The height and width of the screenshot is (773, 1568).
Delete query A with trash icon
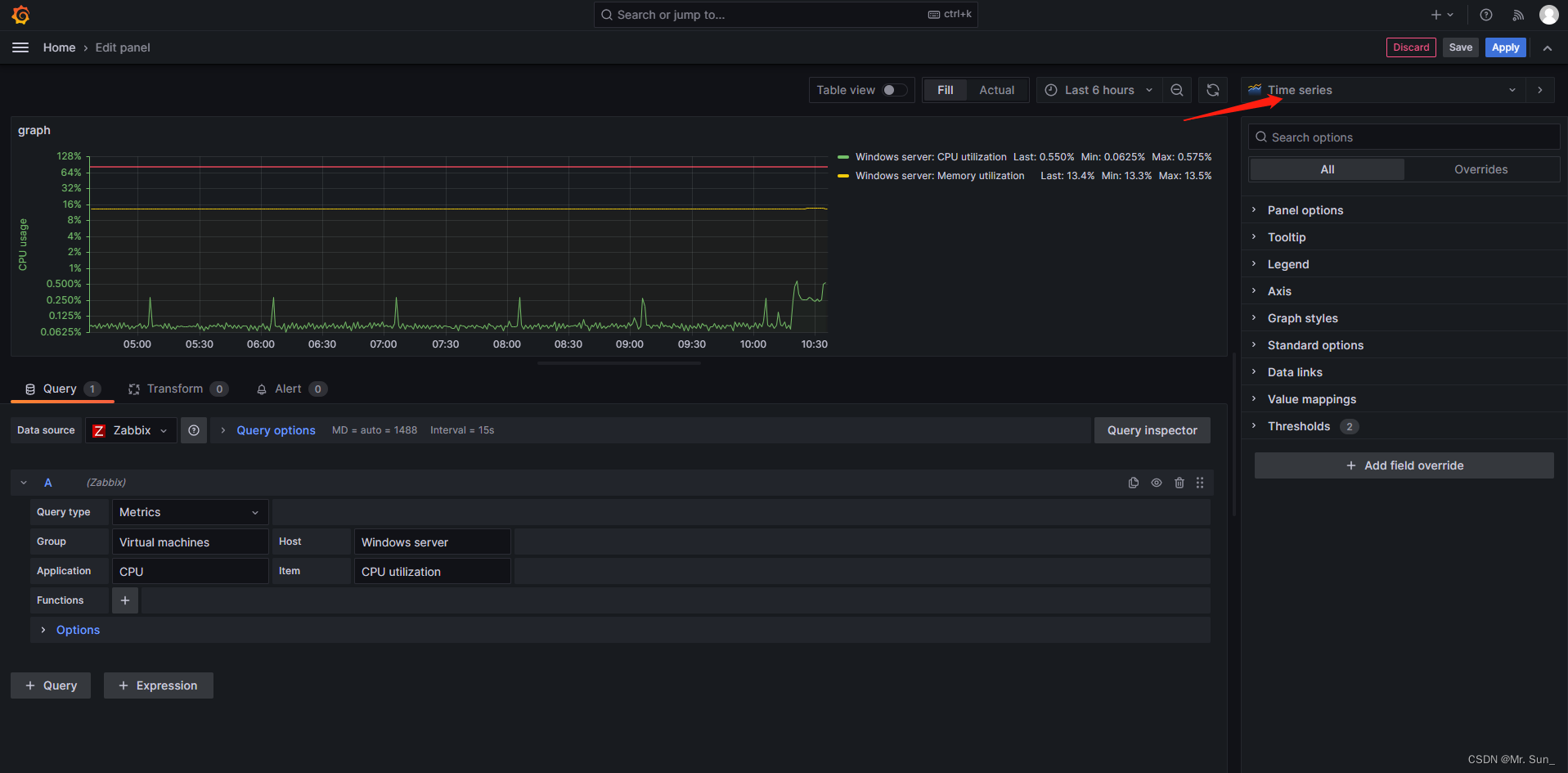(1179, 483)
